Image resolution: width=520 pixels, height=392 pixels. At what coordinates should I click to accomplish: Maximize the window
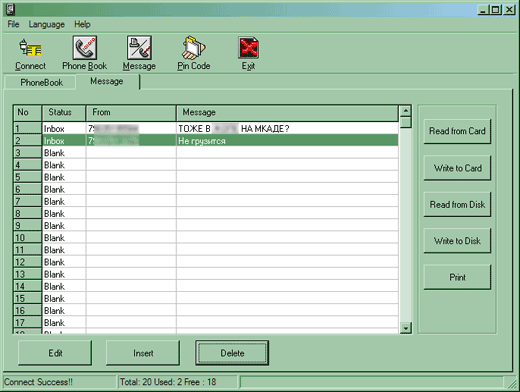coord(496,10)
